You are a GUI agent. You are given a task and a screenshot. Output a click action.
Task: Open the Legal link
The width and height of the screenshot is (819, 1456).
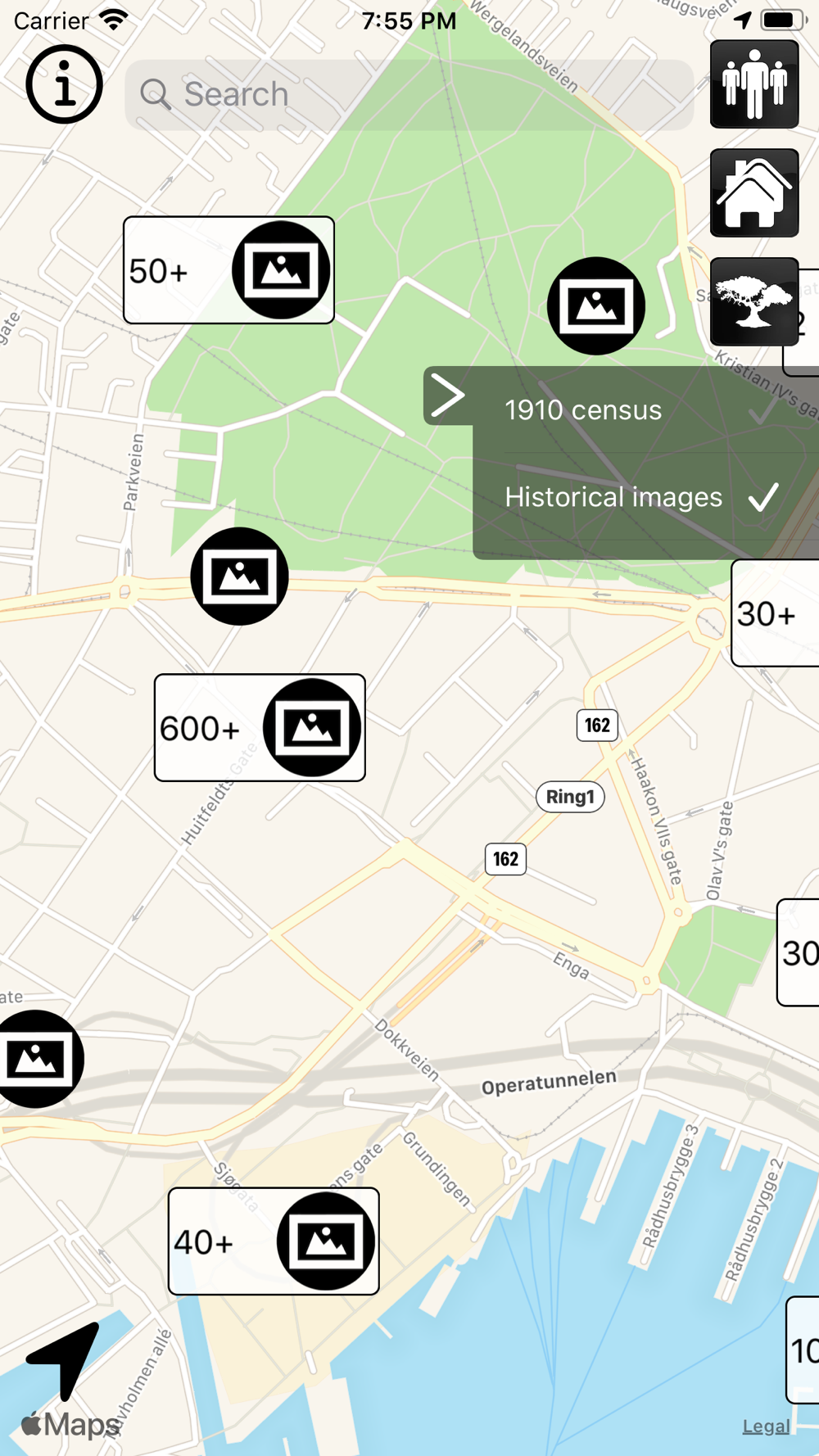click(766, 1427)
